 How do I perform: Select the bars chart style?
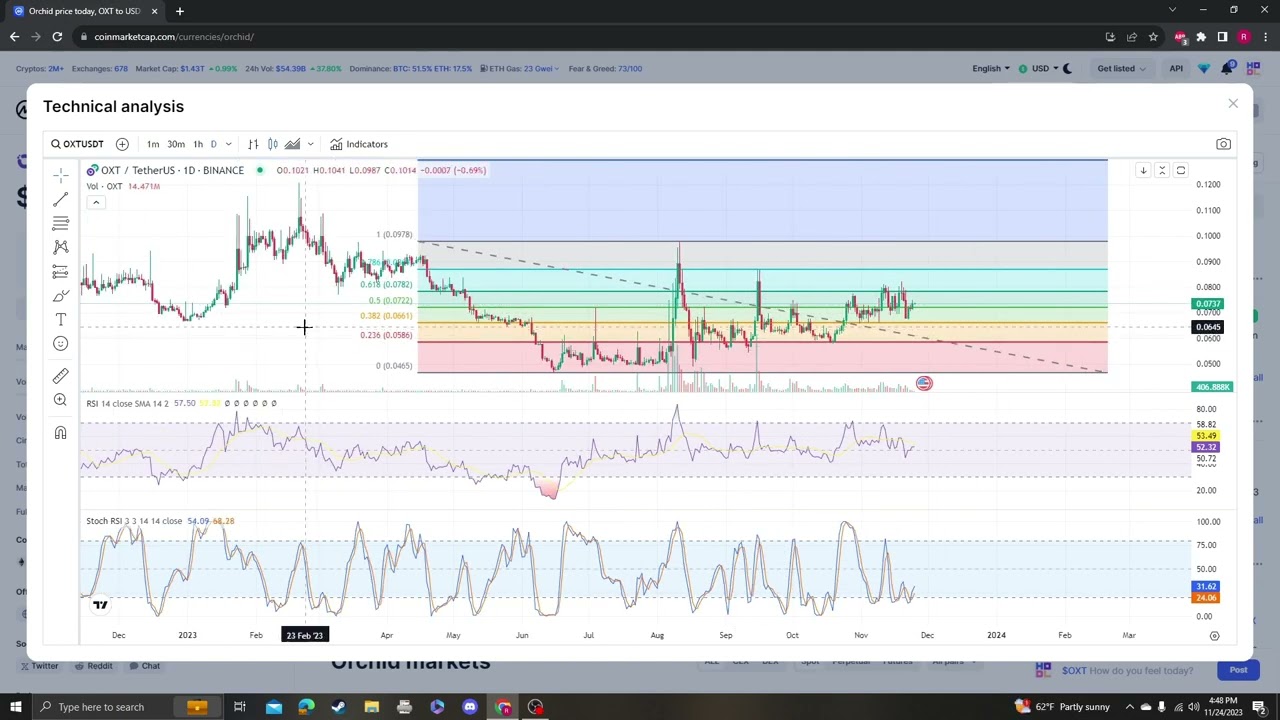click(x=253, y=144)
